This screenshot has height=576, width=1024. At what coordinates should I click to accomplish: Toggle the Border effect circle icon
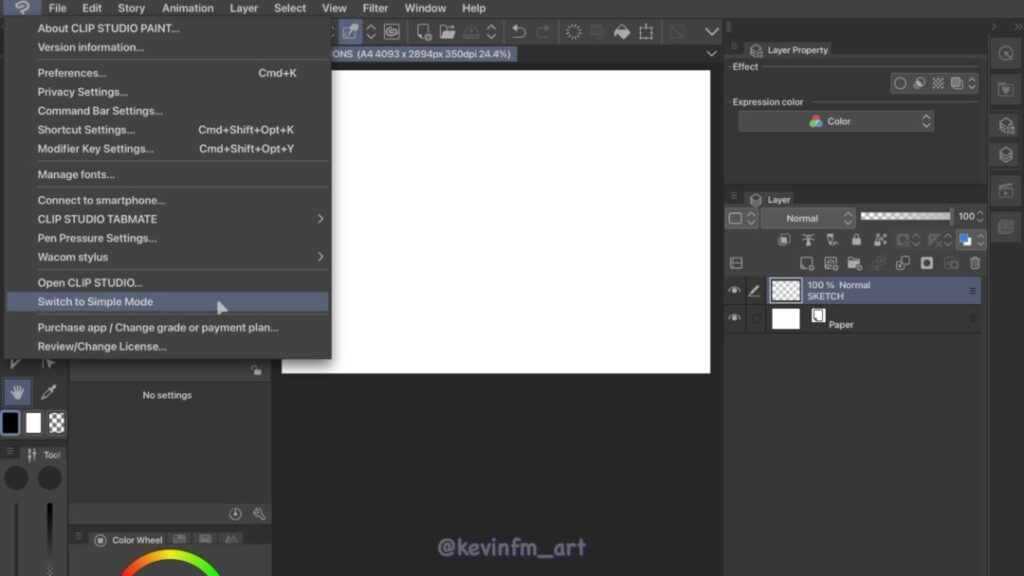[x=900, y=84]
